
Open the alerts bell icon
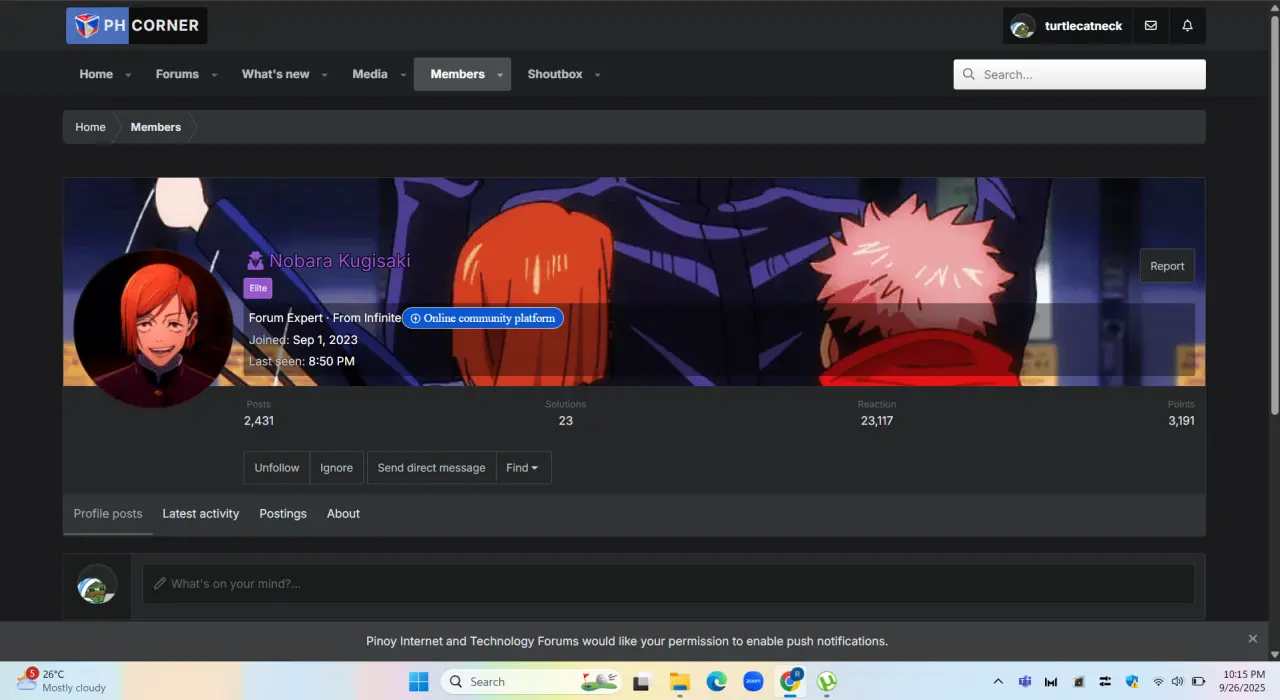(x=1187, y=26)
